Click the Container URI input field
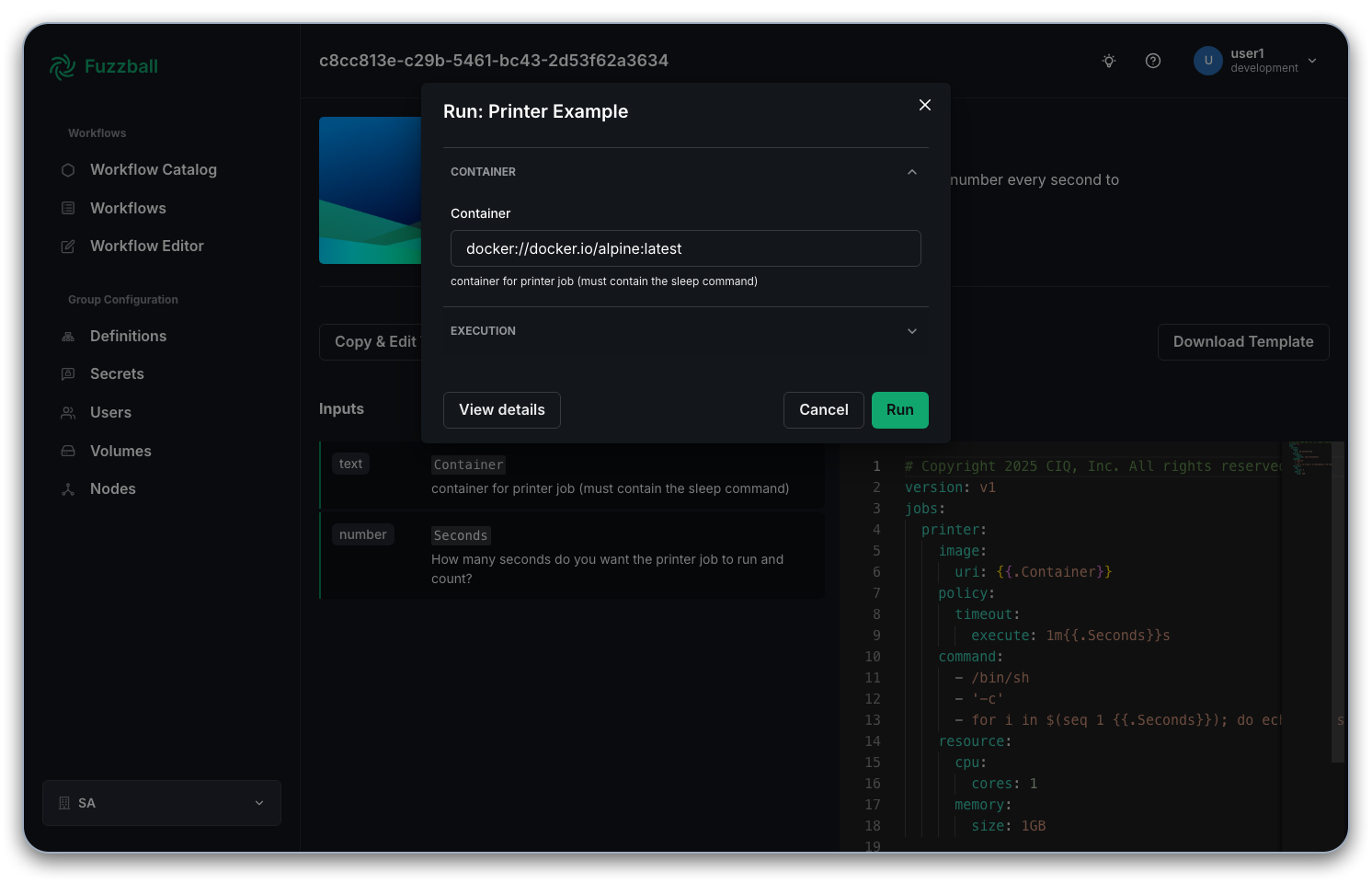Screen dimensions: 1372x883 coord(686,248)
